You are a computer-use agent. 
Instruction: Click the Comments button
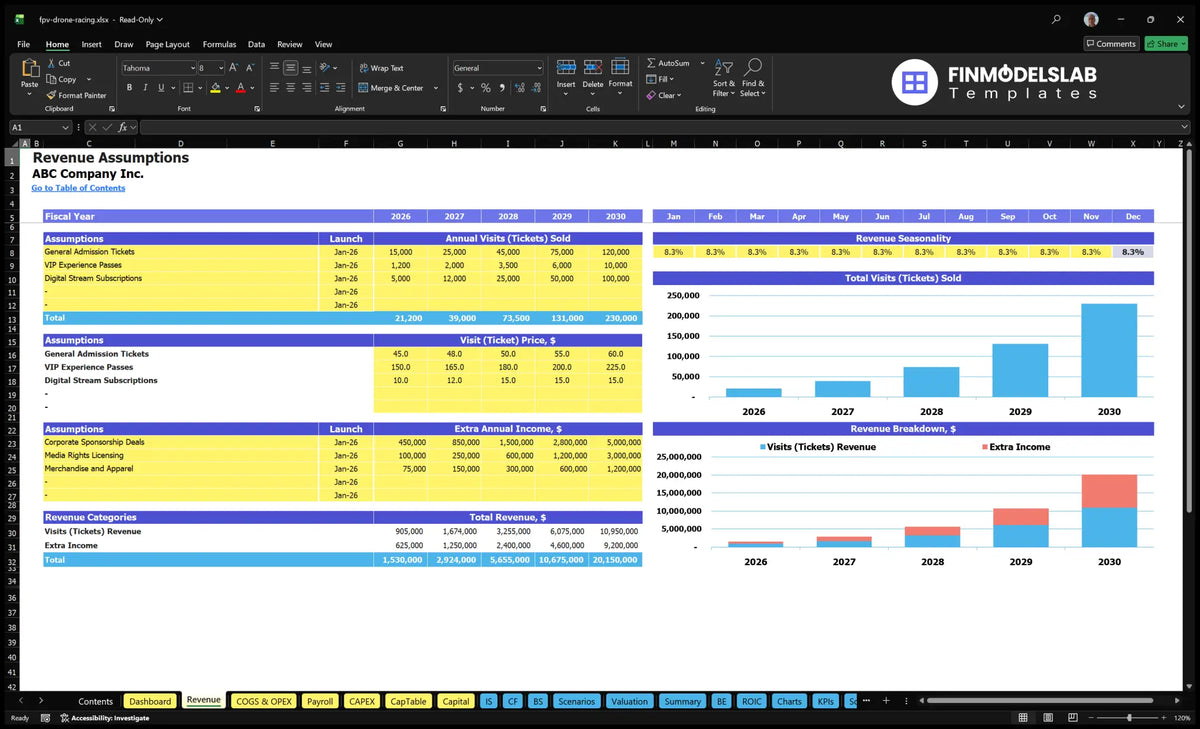click(1111, 44)
